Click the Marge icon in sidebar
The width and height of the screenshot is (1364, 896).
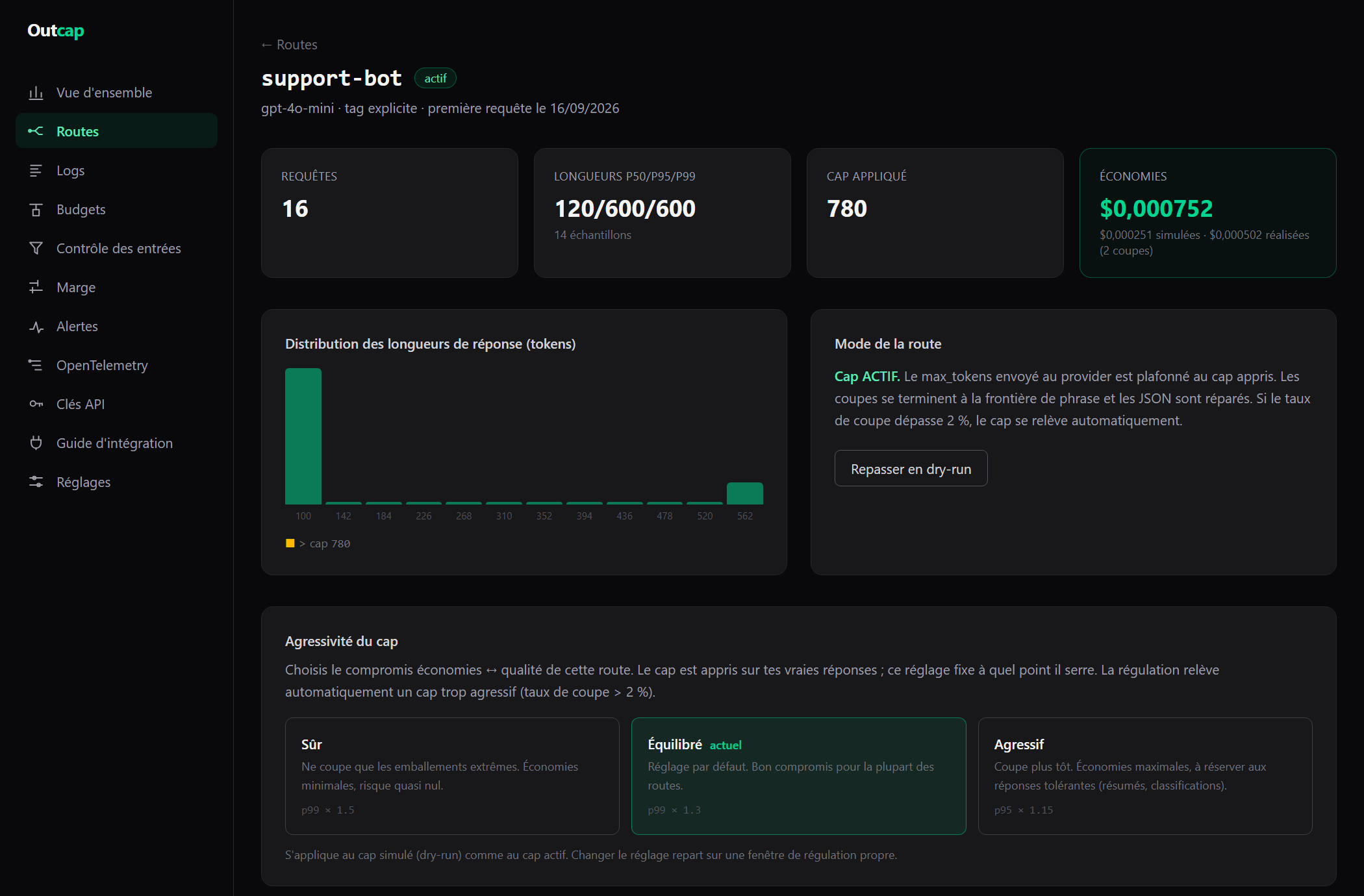pos(36,287)
